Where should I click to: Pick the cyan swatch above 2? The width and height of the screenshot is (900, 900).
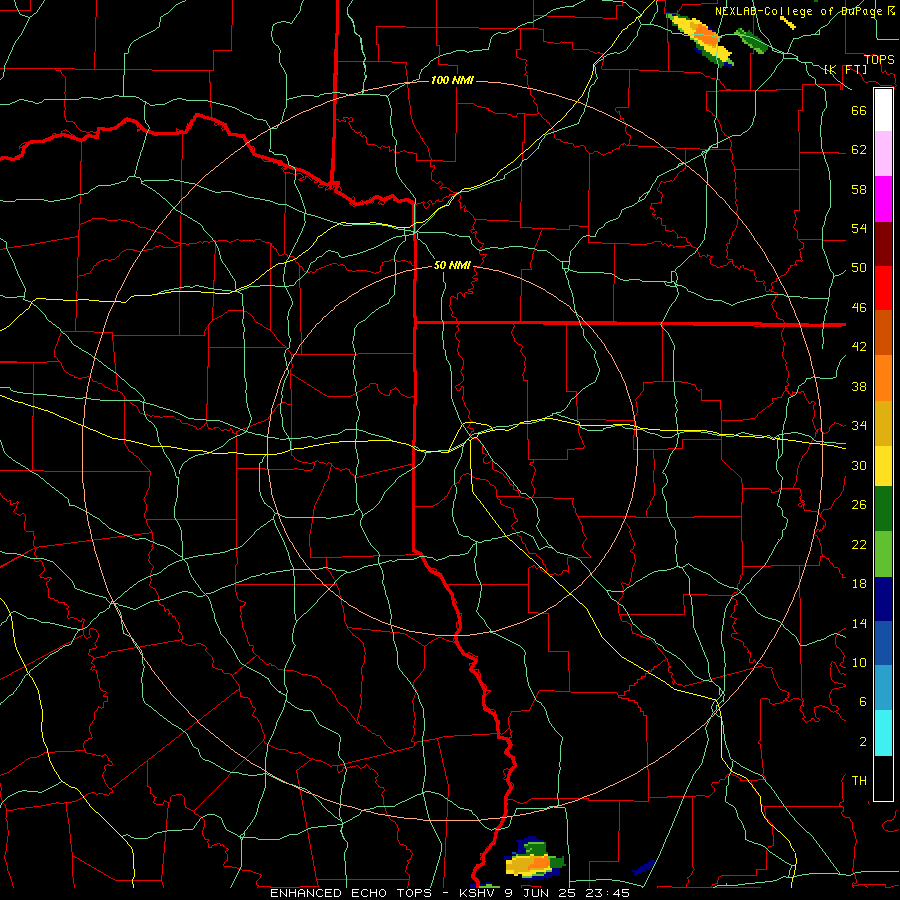883,733
